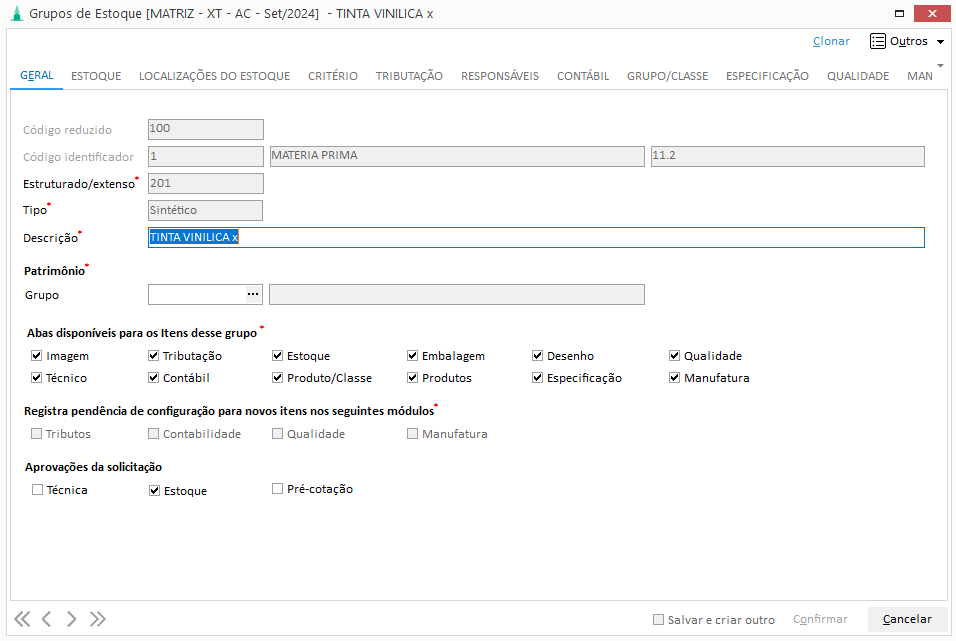Show more tabs with overflow arrow
956x641 pixels.
[940, 65]
